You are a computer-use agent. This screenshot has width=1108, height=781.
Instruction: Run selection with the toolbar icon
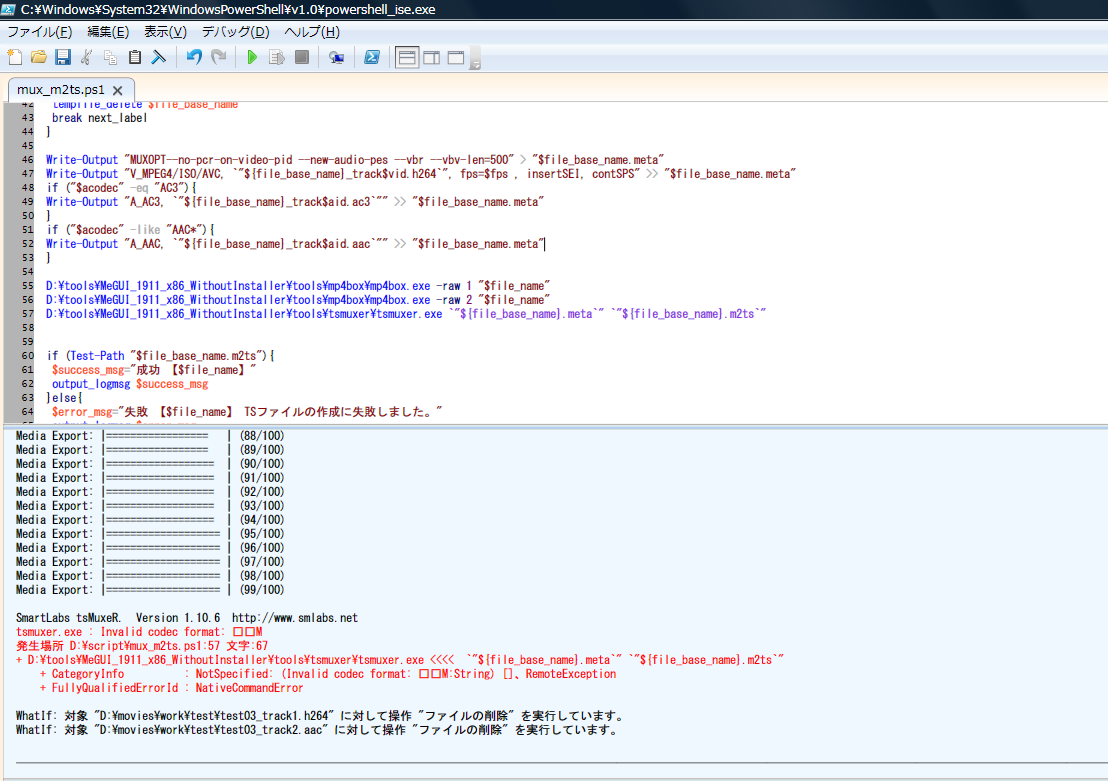click(277, 57)
